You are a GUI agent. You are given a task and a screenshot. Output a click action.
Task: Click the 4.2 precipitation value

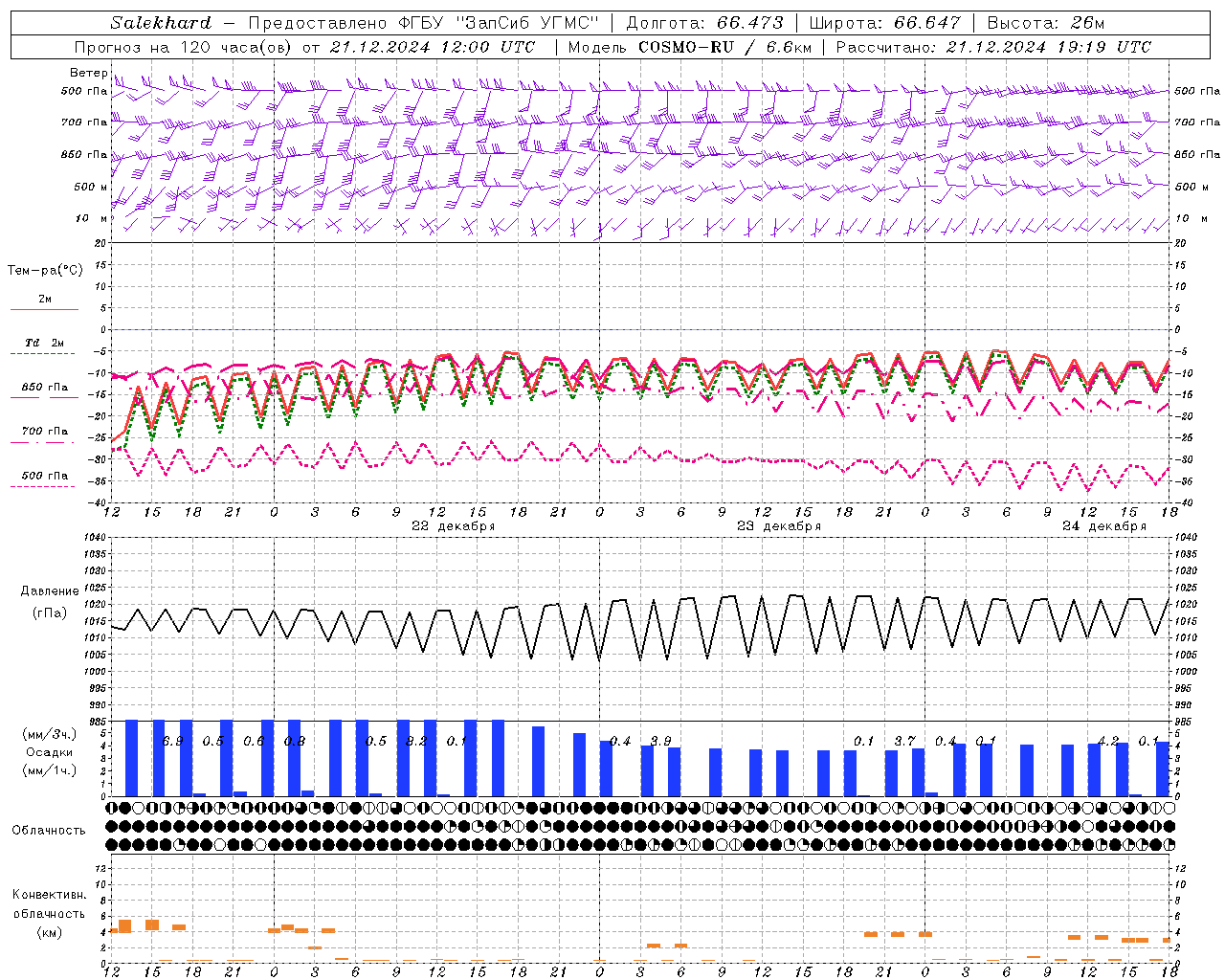[x=1108, y=741]
